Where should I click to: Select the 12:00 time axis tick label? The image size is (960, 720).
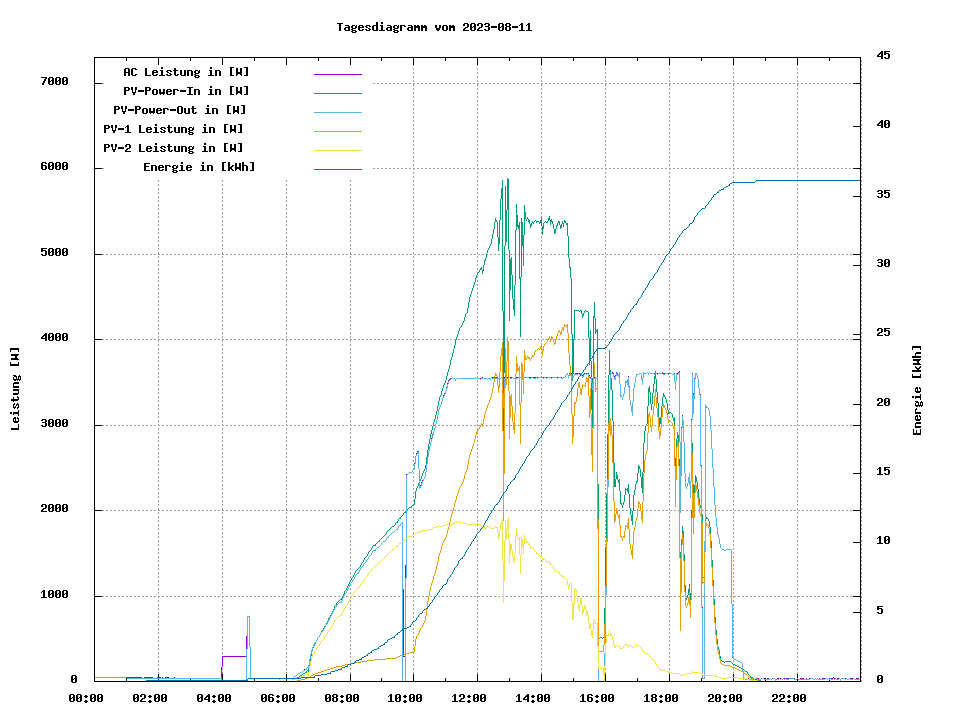pos(468,698)
